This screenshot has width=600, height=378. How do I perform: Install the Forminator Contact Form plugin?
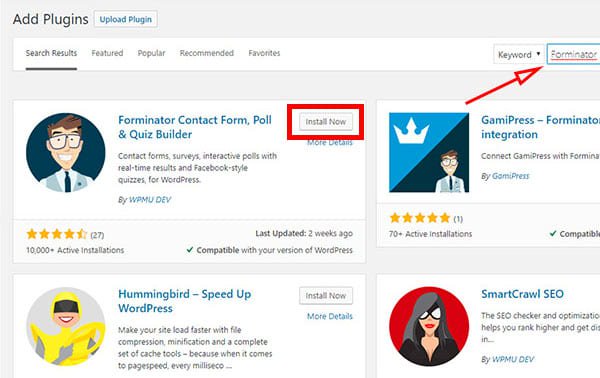point(326,122)
